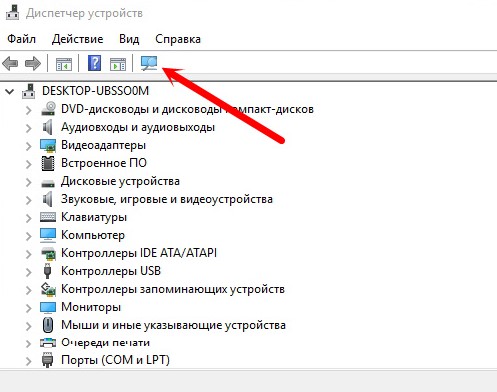Select the Встроенное ПО label
The height and width of the screenshot is (392, 497).
[104, 163]
